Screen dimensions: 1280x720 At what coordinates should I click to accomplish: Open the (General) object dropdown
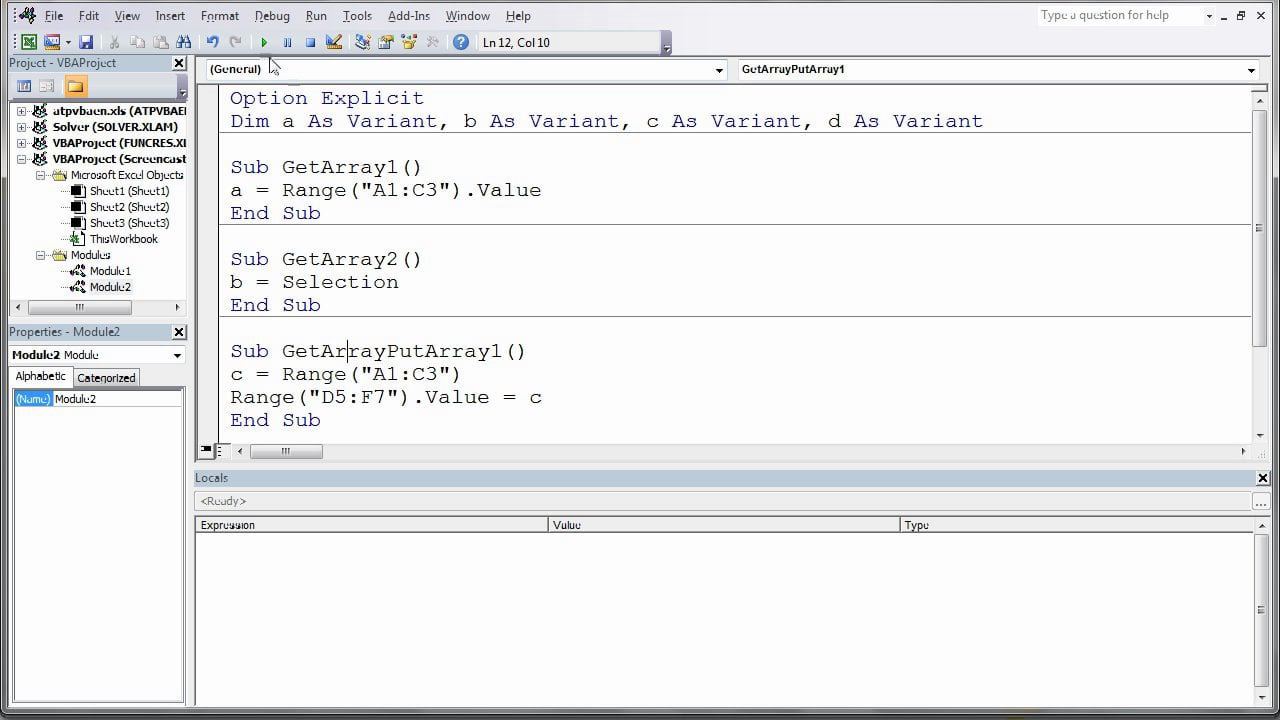pos(719,70)
